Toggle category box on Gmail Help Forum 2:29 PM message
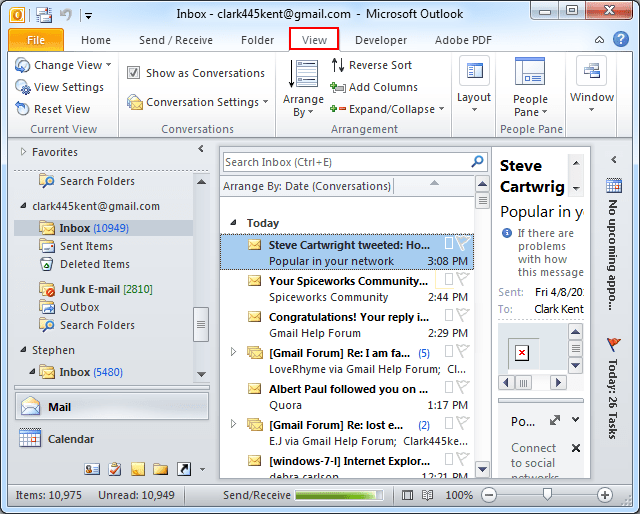640x514 pixels. [449, 315]
